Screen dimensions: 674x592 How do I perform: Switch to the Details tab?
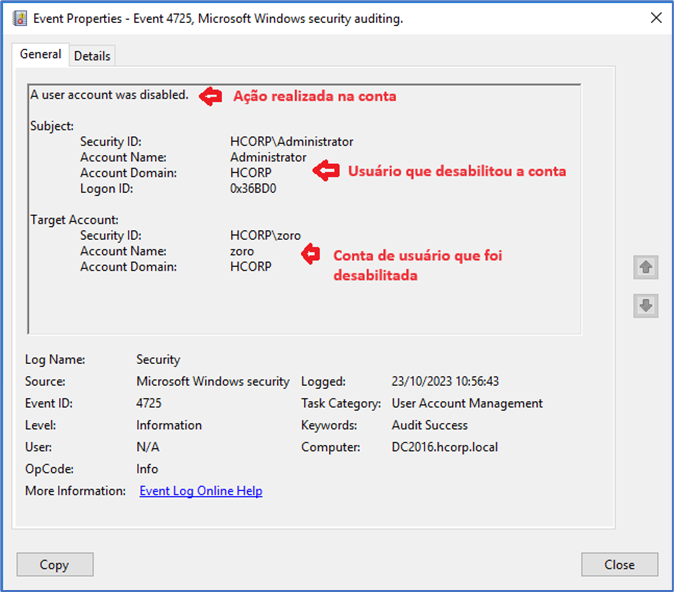[x=92, y=56]
